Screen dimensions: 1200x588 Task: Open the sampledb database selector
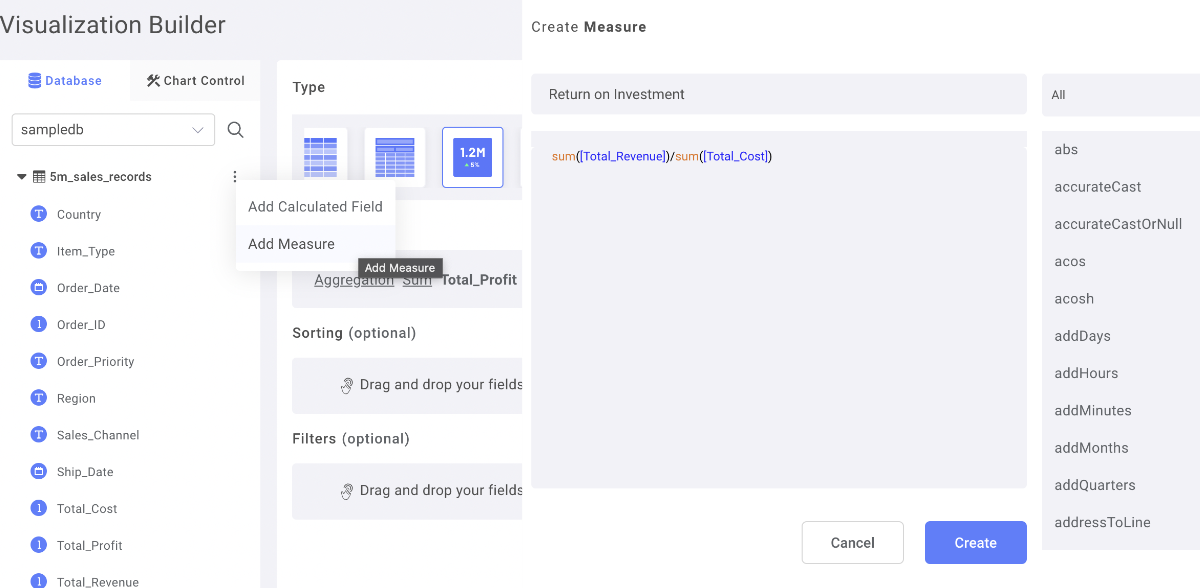coord(112,129)
